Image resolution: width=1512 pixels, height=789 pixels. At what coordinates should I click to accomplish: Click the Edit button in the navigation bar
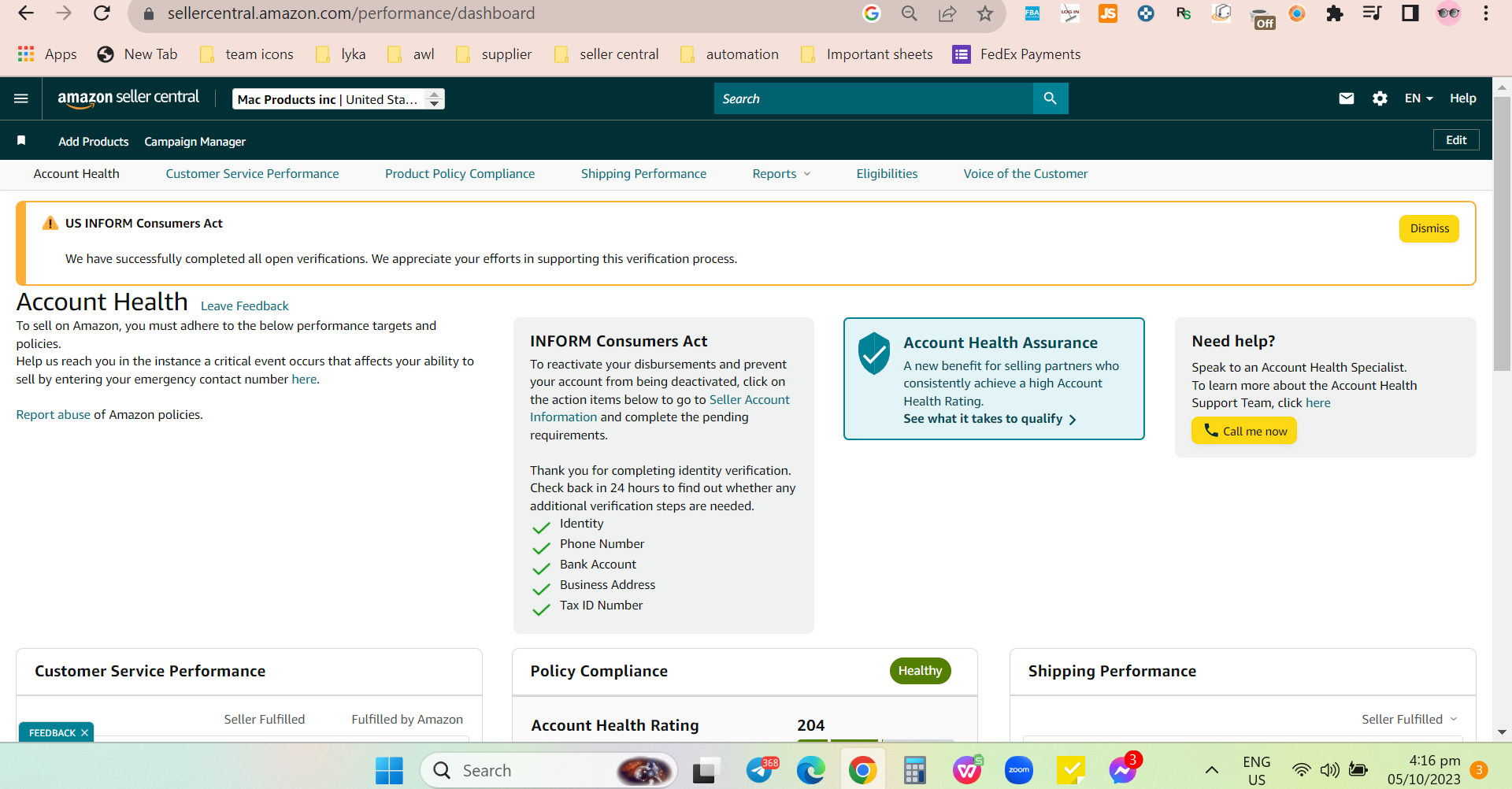click(x=1456, y=140)
